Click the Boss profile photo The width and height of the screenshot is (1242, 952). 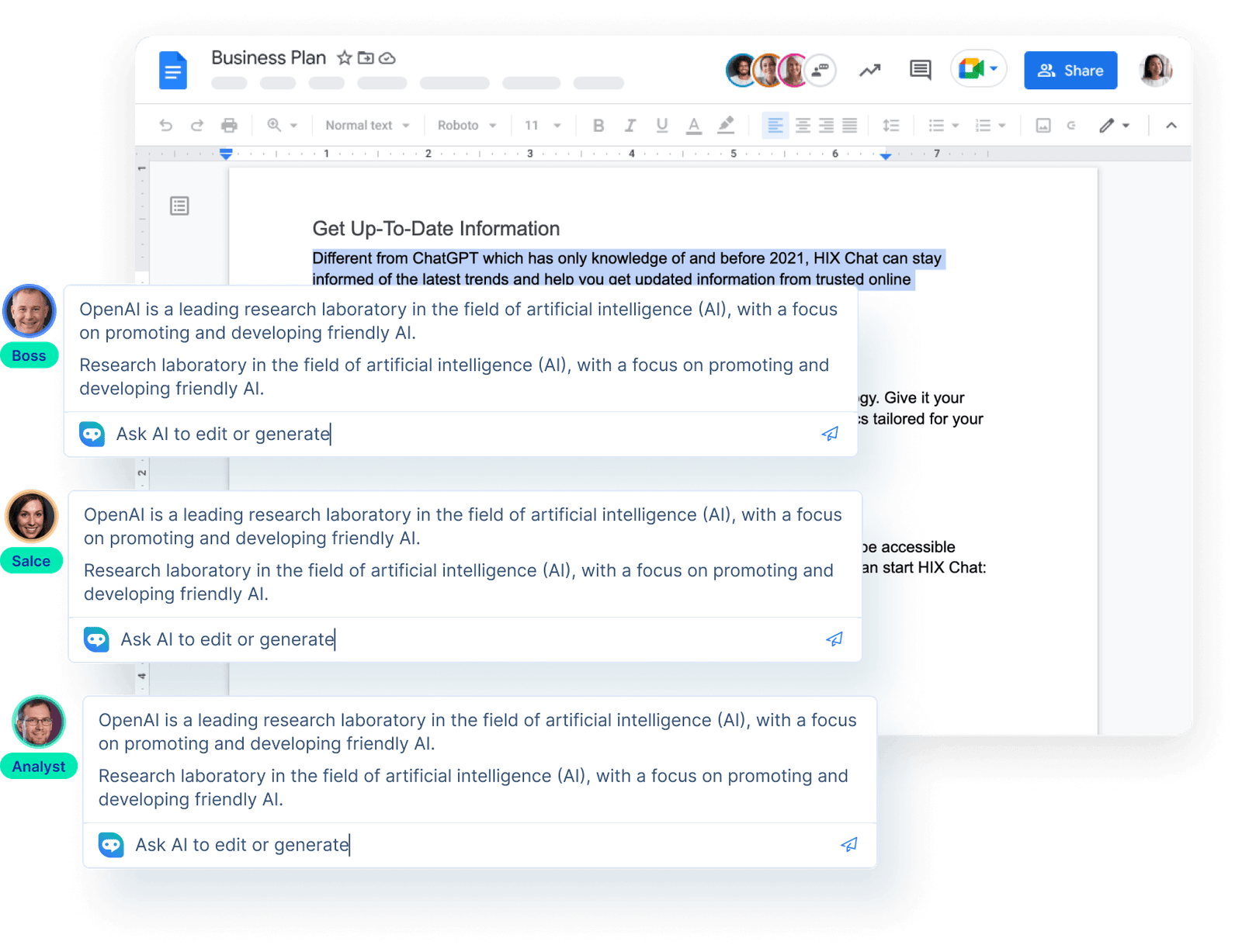(29, 311)
